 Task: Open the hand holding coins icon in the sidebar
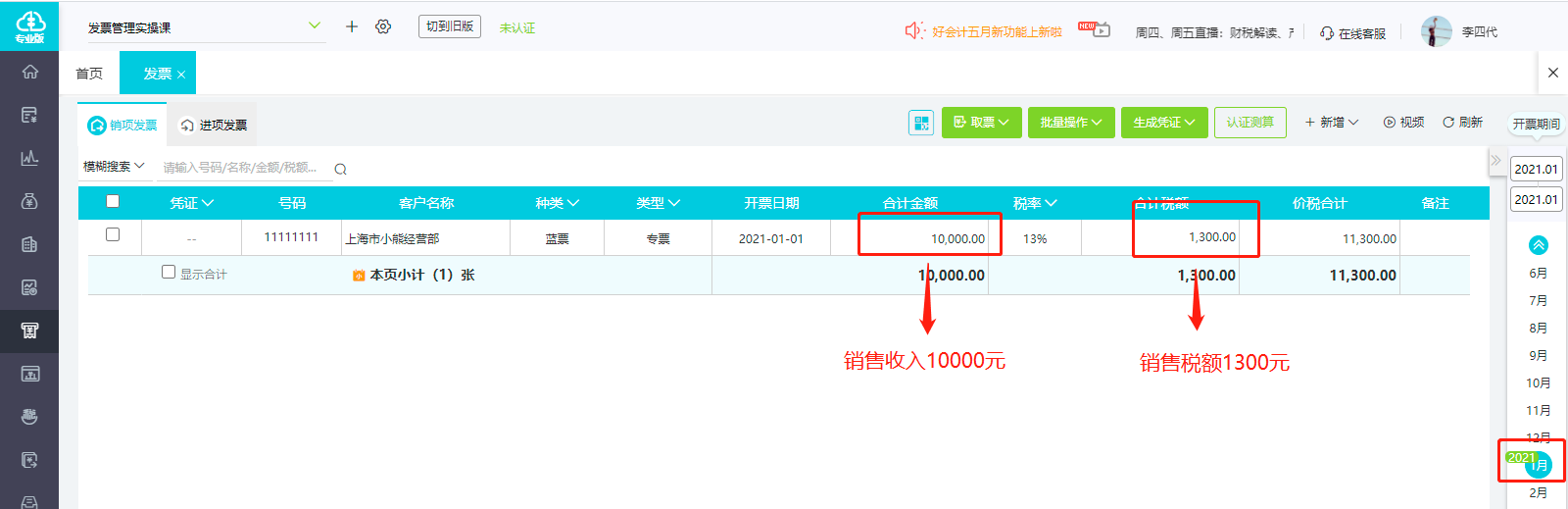(29, 417)
